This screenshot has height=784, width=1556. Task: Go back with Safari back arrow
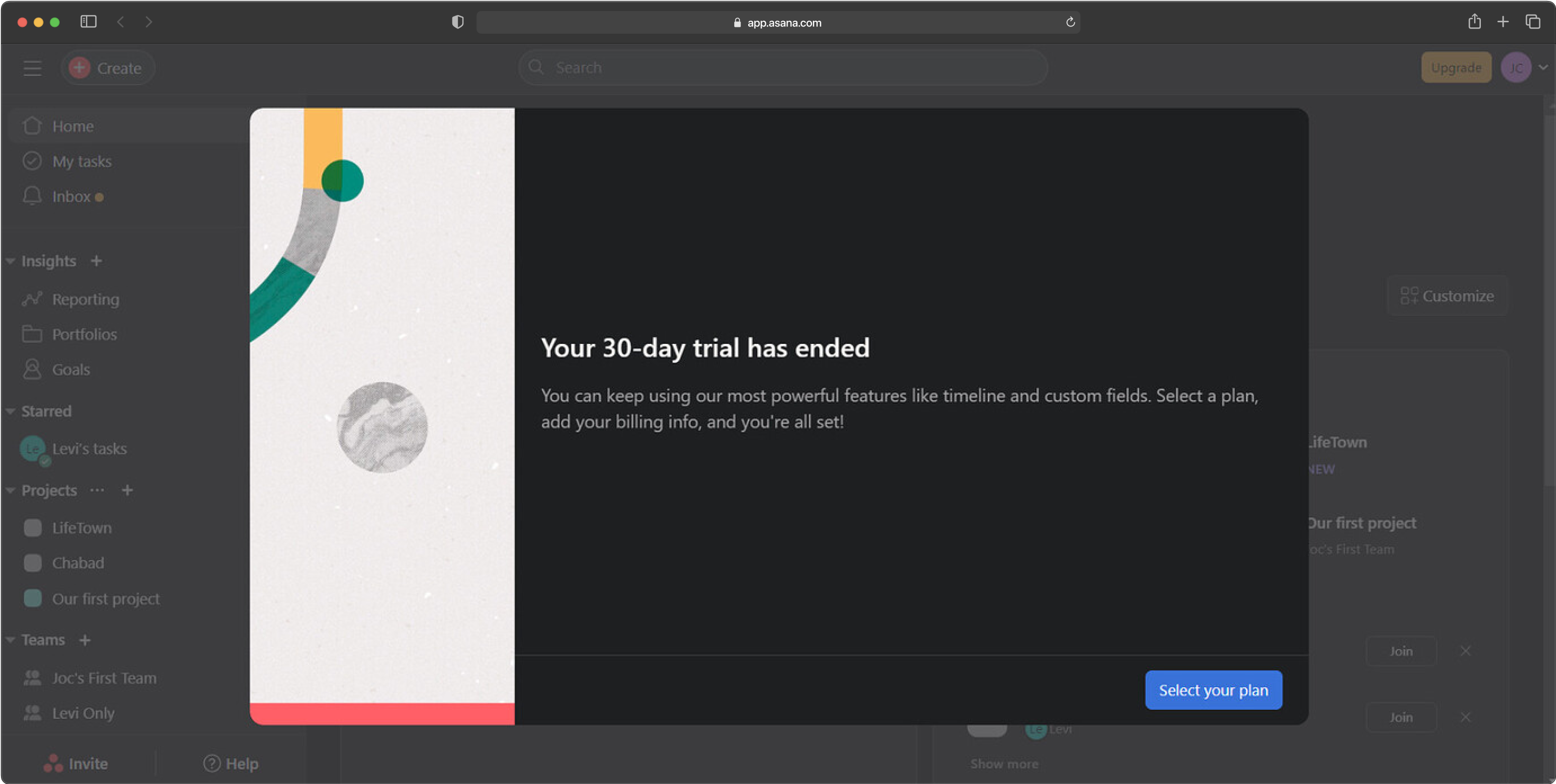(121, 22)
